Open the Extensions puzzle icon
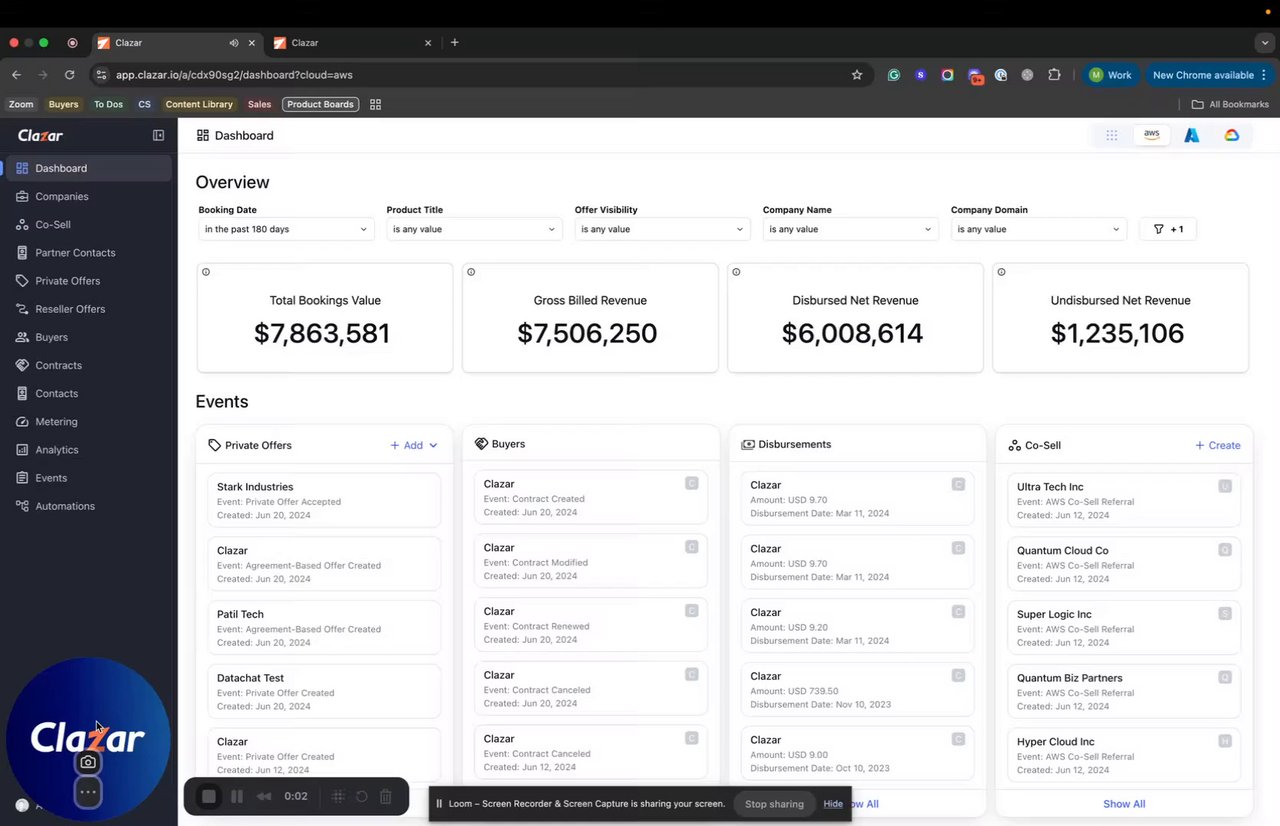The image size is (1280, 826). pos(1054,75)
